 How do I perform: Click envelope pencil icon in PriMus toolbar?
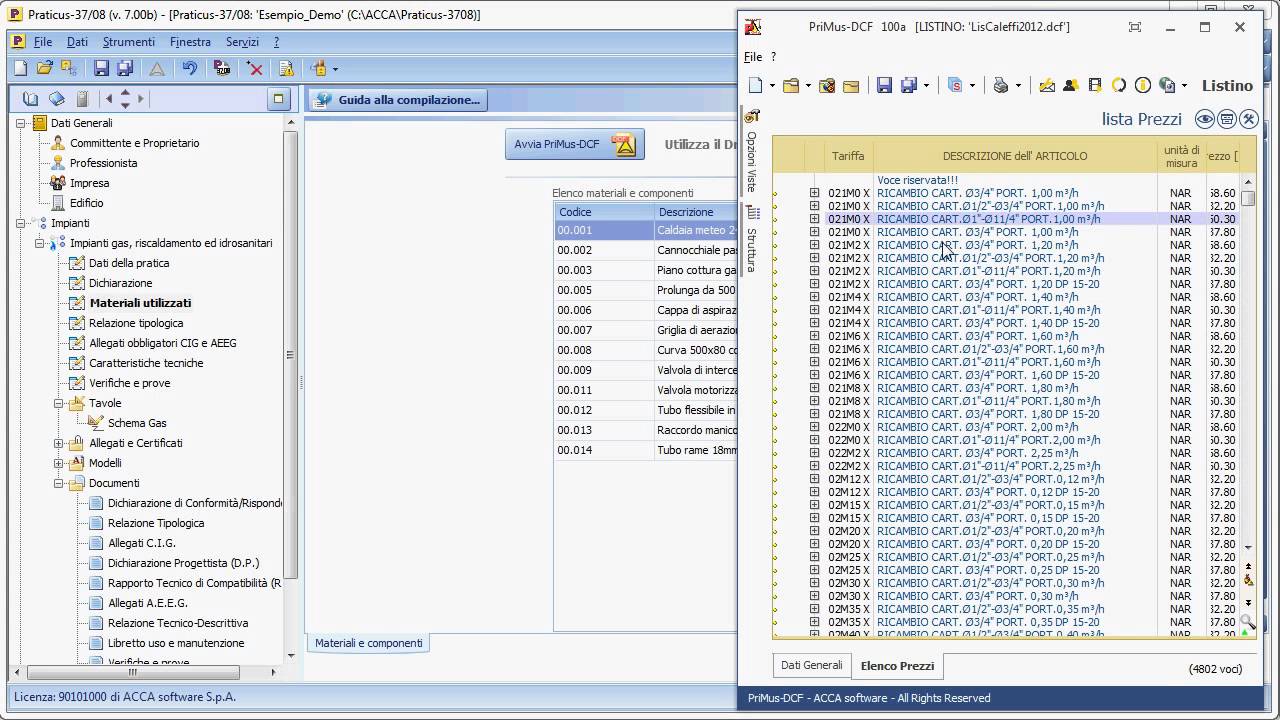click(x=1047, y=86)
